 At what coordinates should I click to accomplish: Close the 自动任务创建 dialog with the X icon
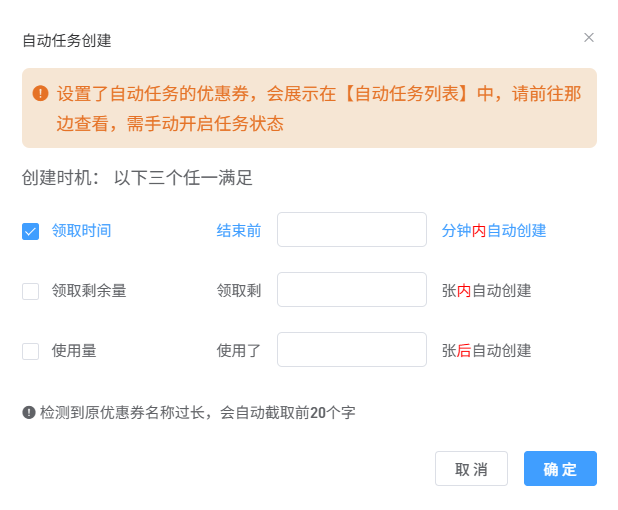(589, 38)
